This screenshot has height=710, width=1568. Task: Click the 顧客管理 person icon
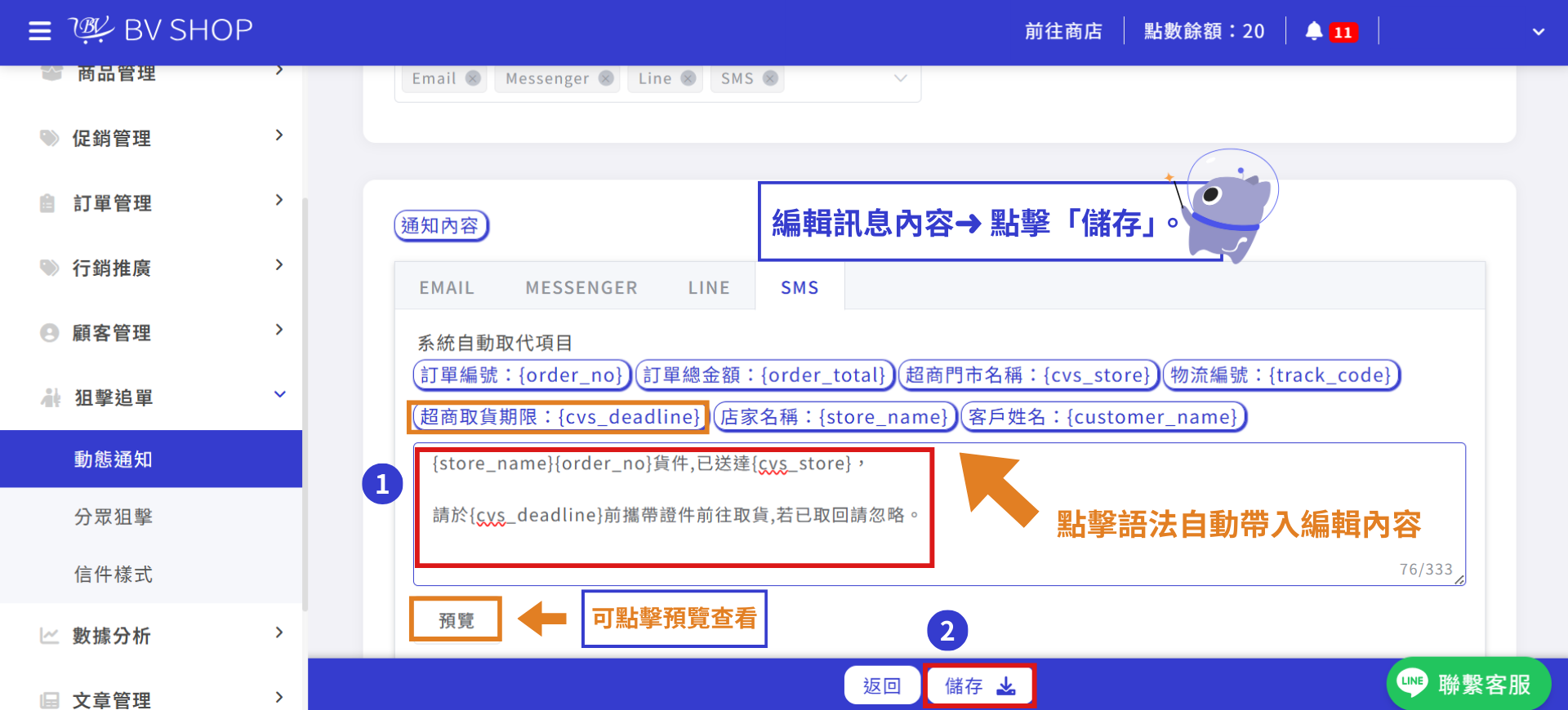(x=49, y=333)
